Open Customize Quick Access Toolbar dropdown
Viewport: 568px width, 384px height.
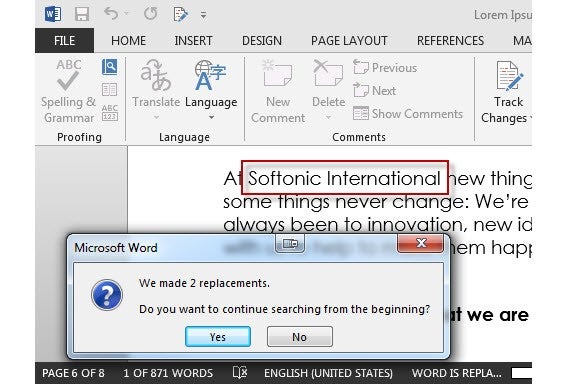pyautogui.click(x=204, y=15)
